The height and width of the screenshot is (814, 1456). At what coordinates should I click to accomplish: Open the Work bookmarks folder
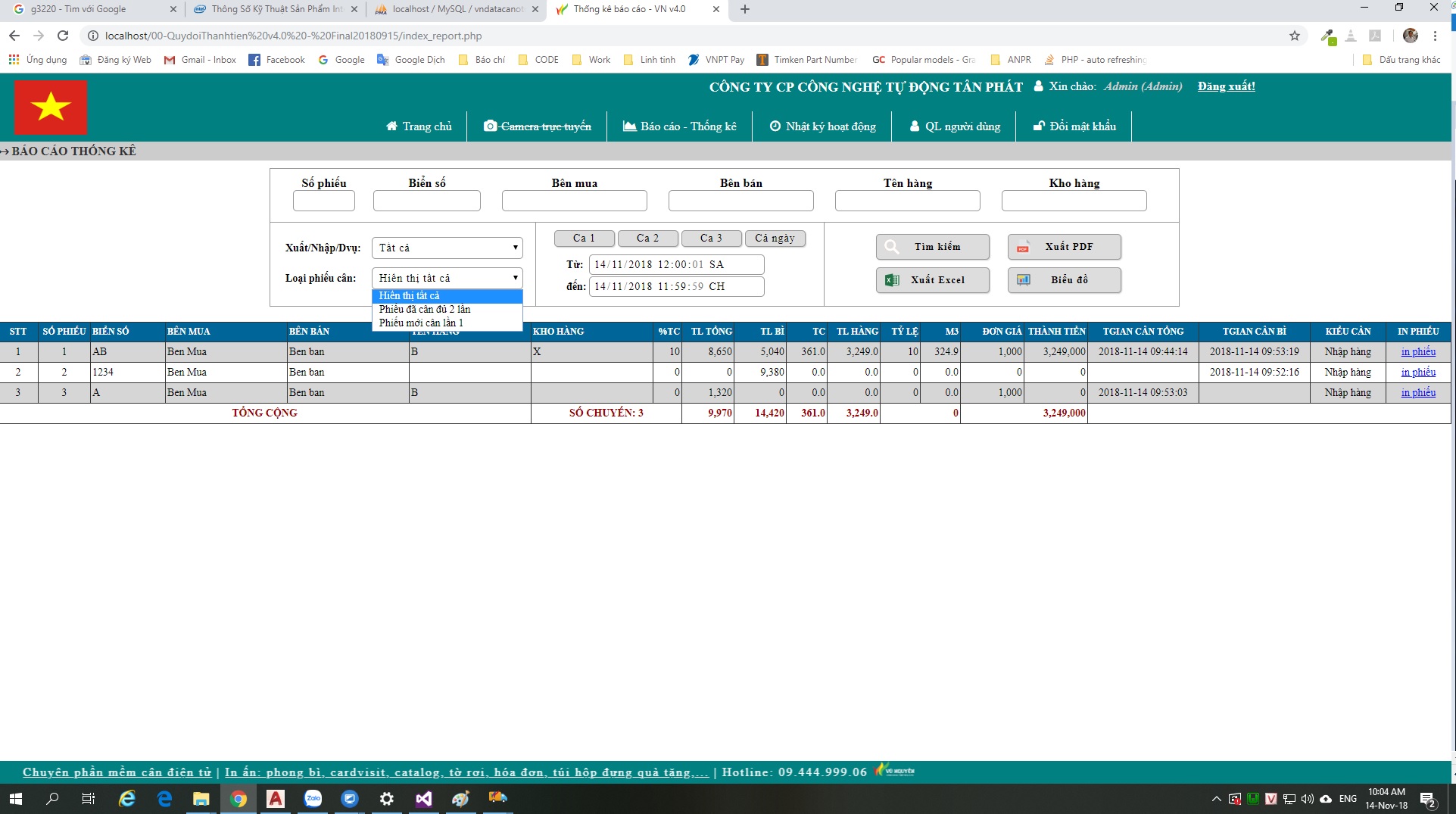pos(591,60)
